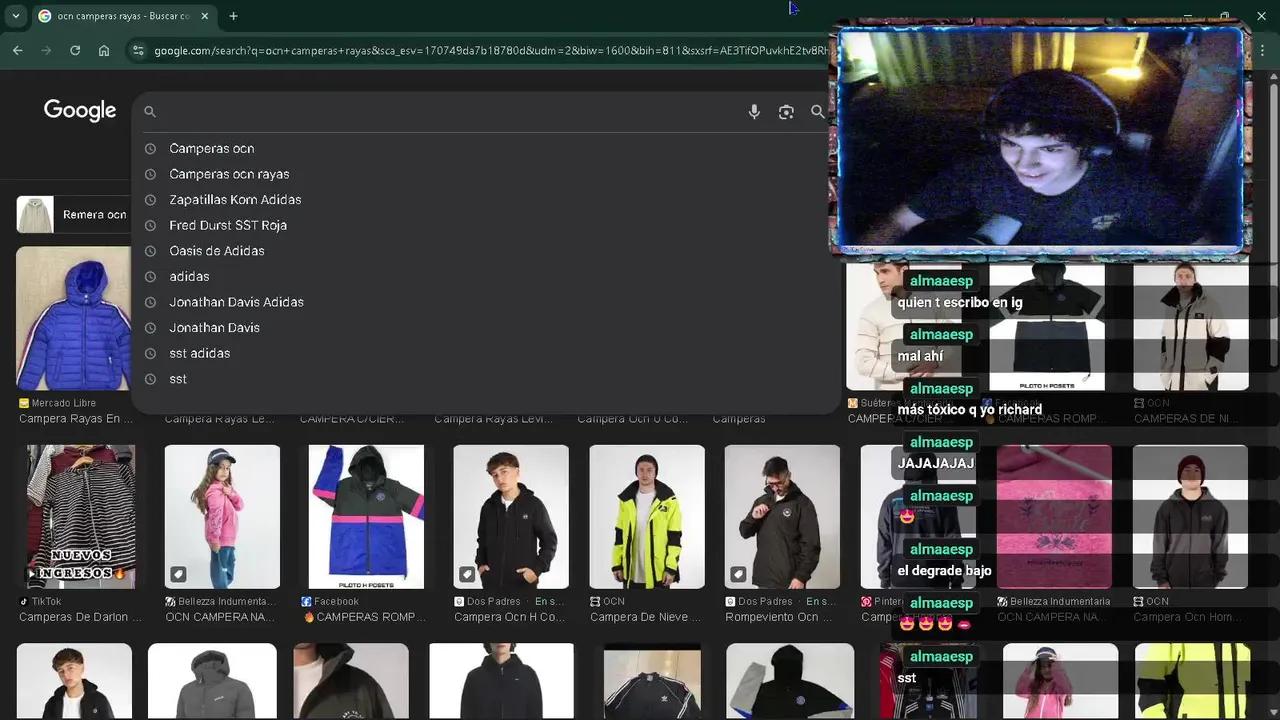
Task: Open blue puffer jacket Mercado Libre image
Action: (73, 318)
